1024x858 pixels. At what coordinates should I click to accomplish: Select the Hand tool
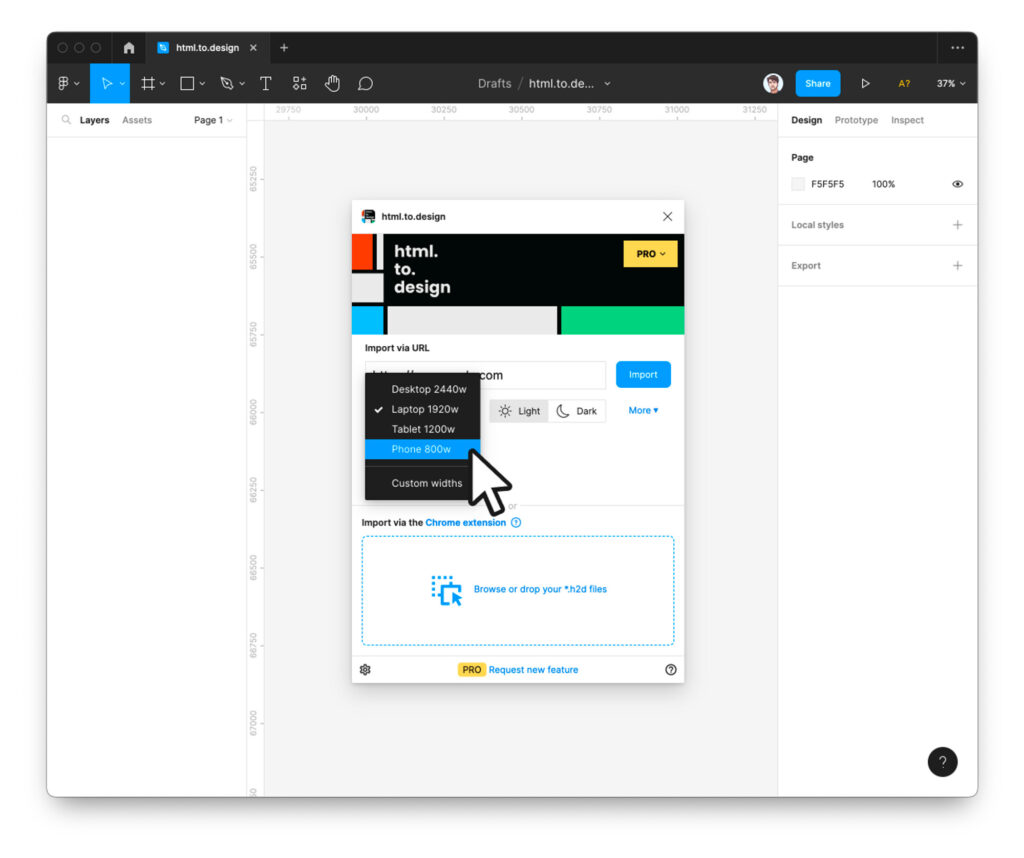[332, 84]
